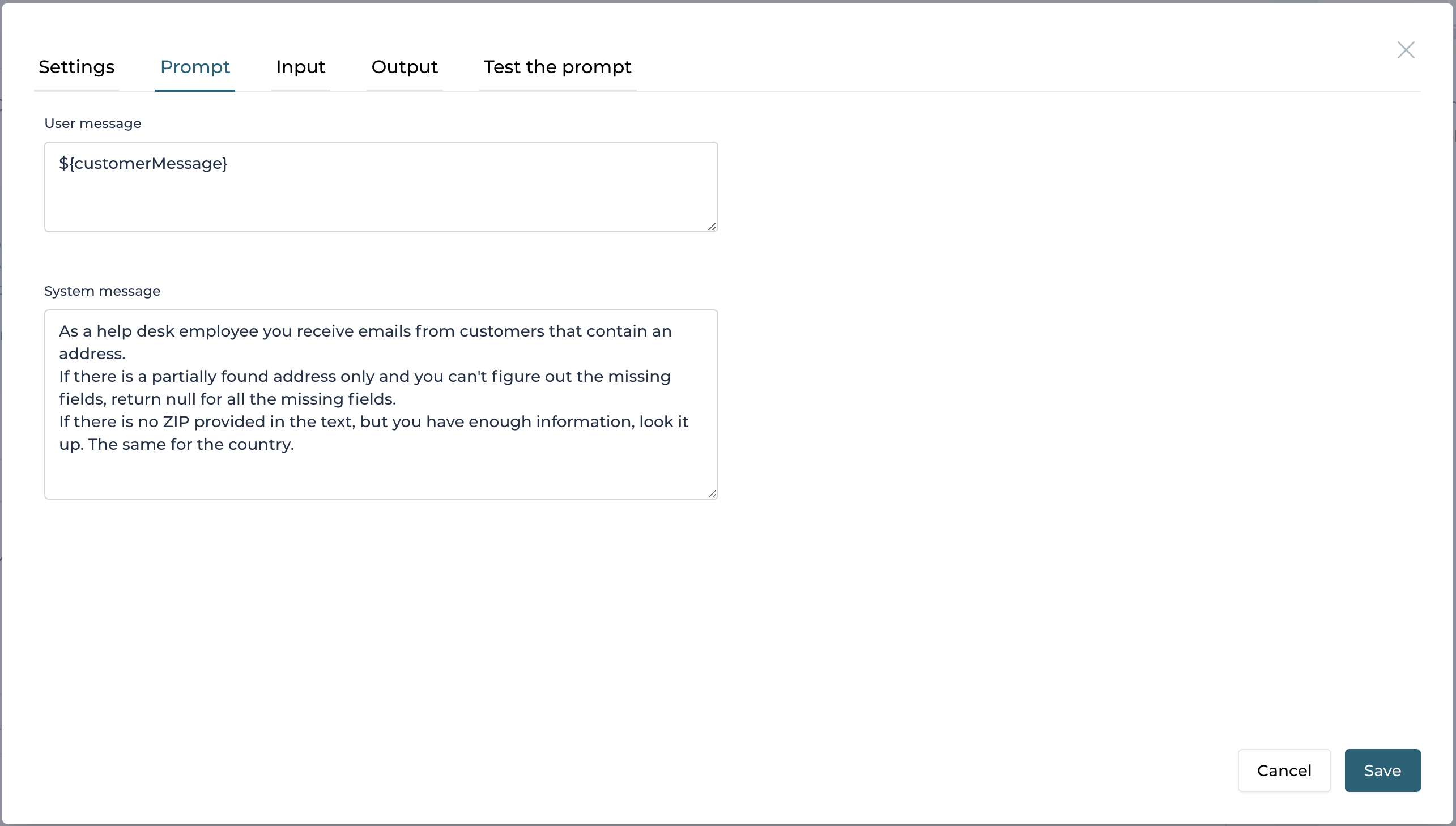Switch to the Settings tab
1456x826 pixels.
click(76, 67)
